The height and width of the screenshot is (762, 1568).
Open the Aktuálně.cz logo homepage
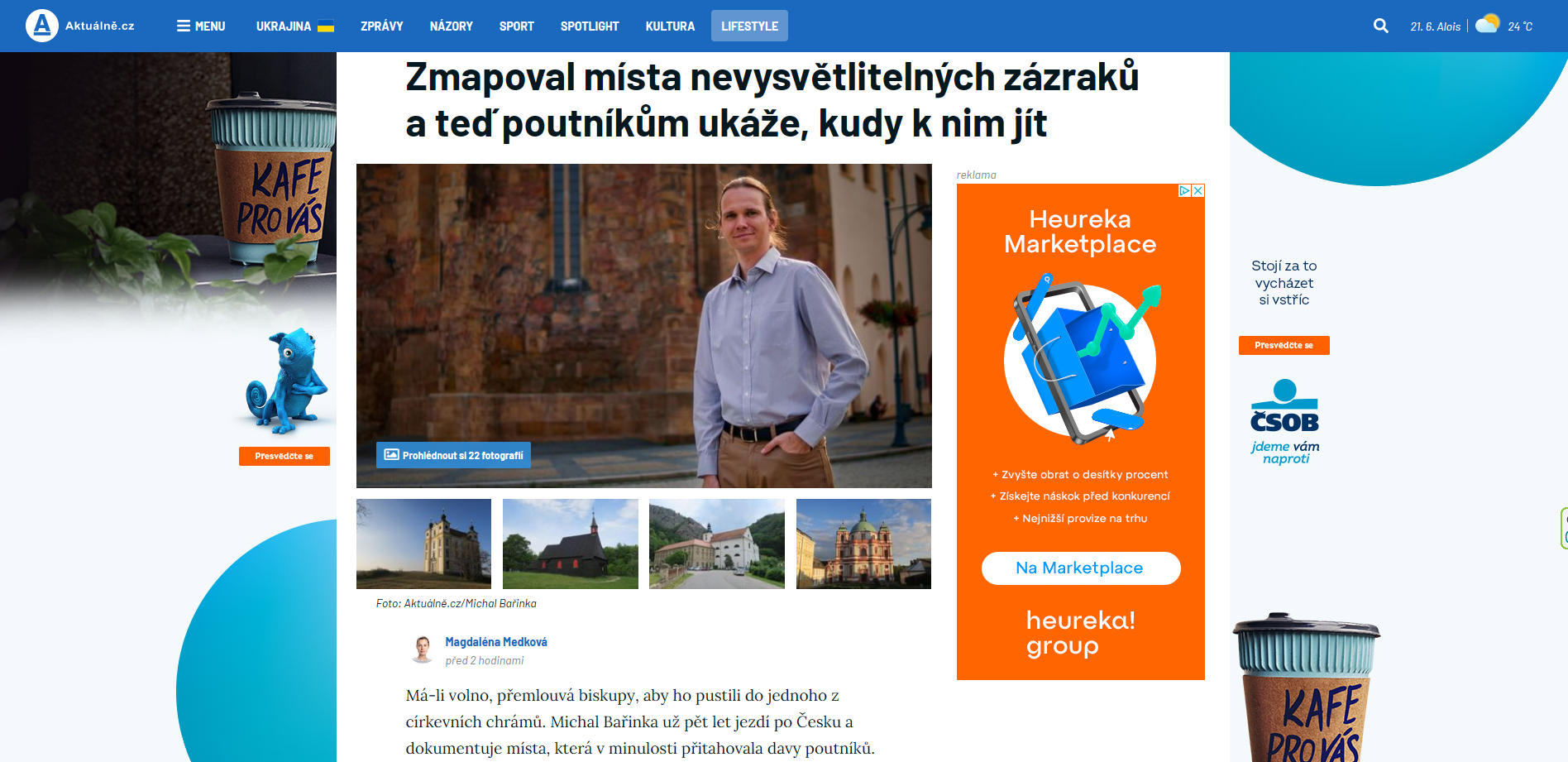coord(80,26)
